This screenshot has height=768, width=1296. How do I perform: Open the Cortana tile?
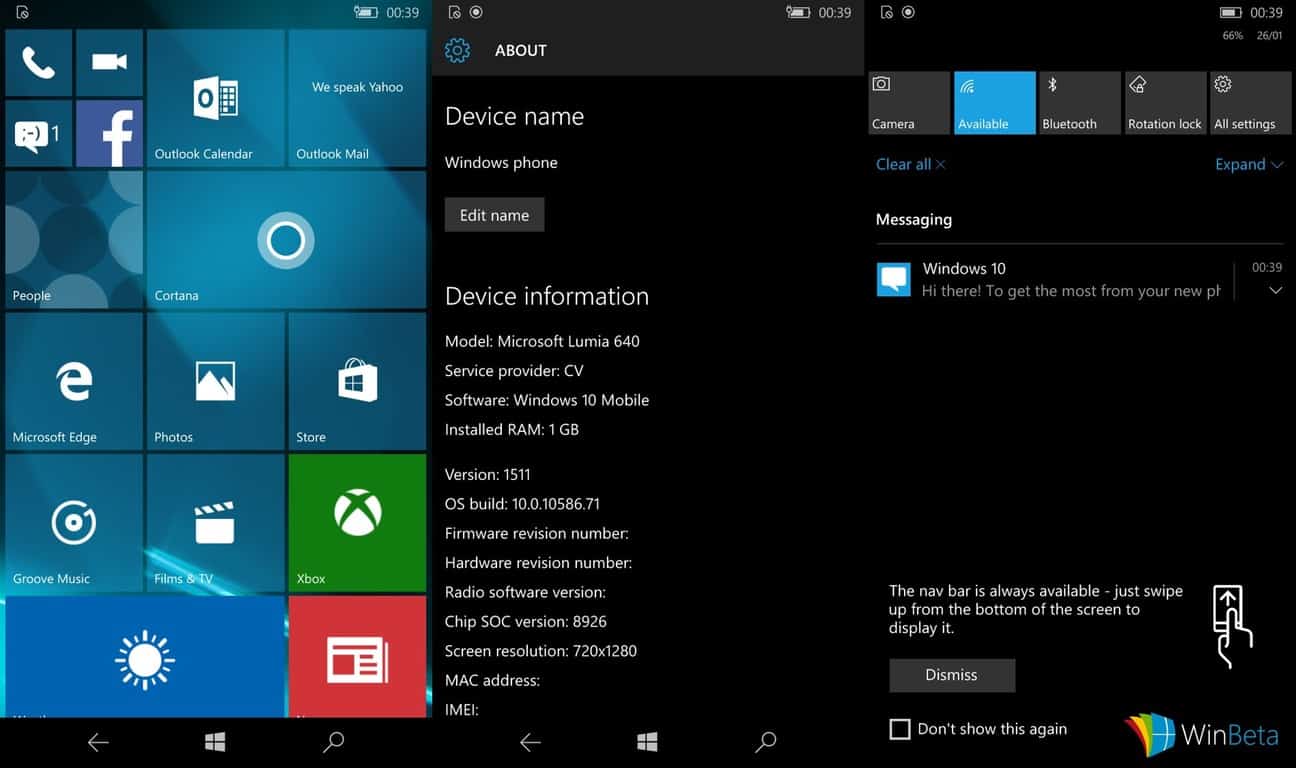coord(286,240)
